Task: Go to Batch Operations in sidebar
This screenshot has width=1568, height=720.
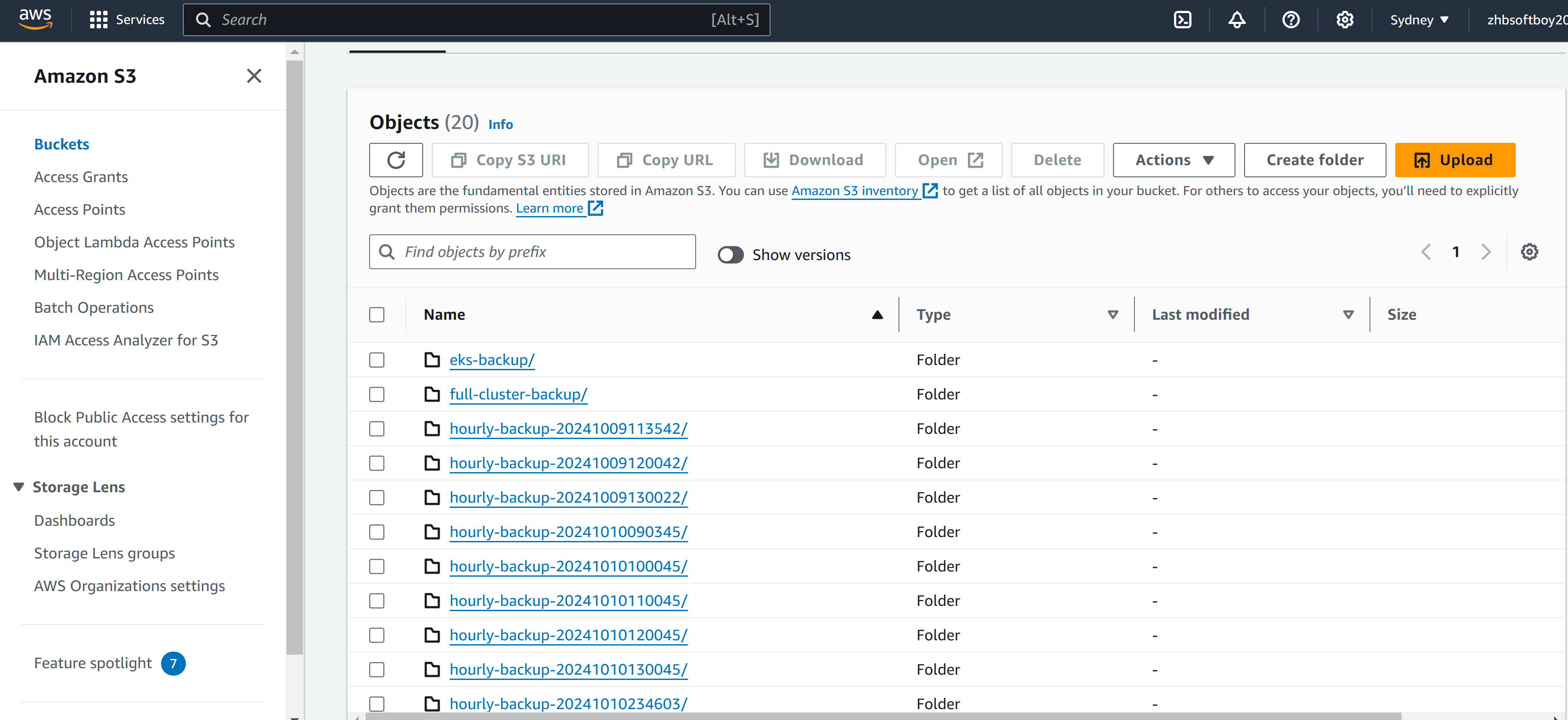Action: click(94, 308)
